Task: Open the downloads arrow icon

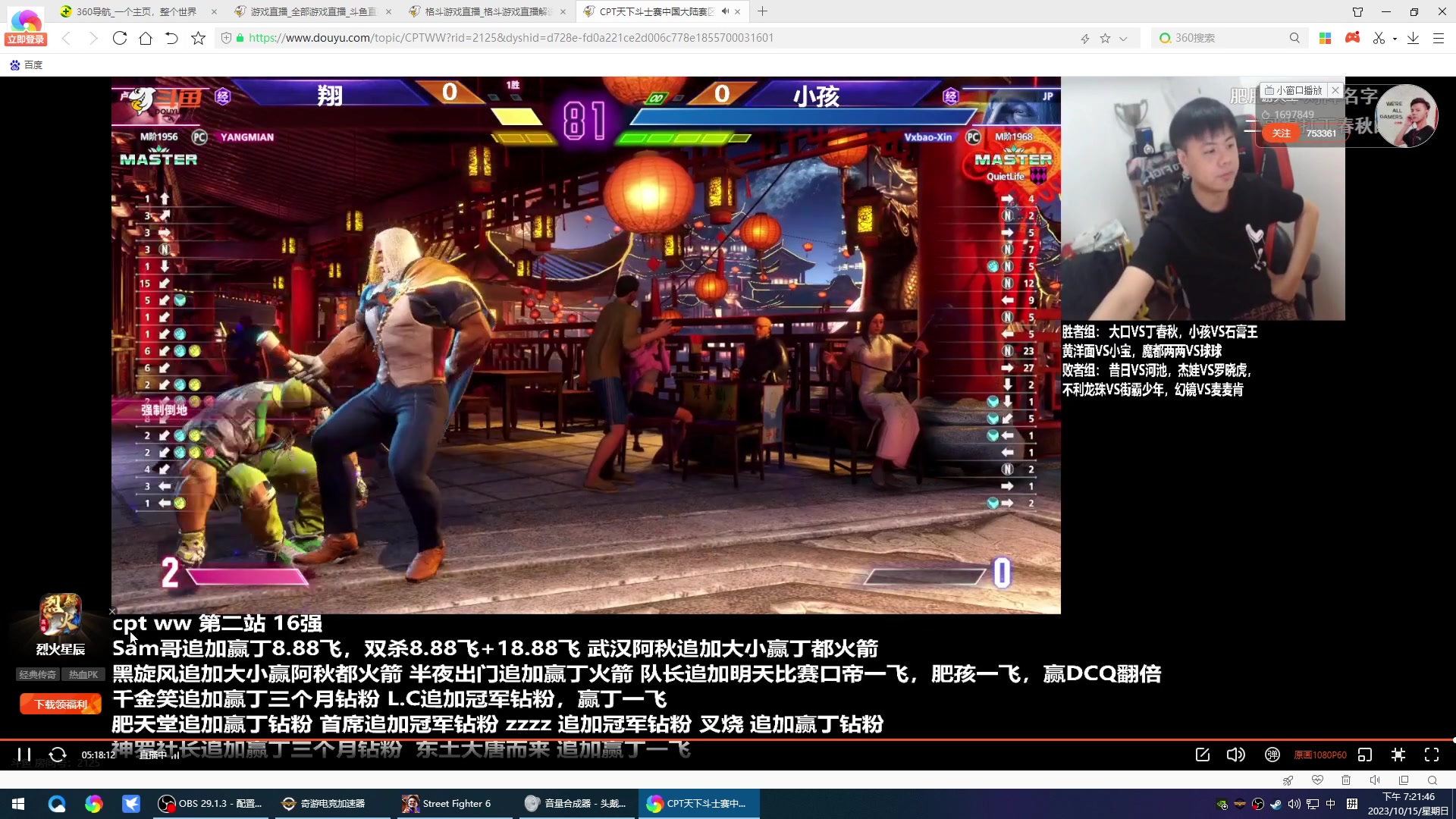Action: [x=1413, y=38]
